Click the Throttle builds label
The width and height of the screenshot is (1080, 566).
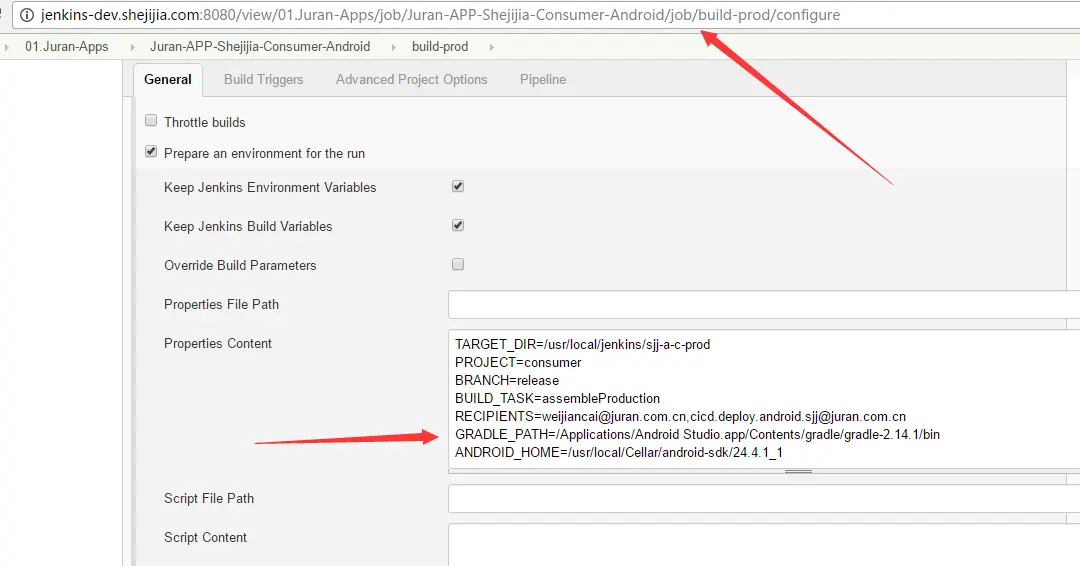[x=205, y=122]
